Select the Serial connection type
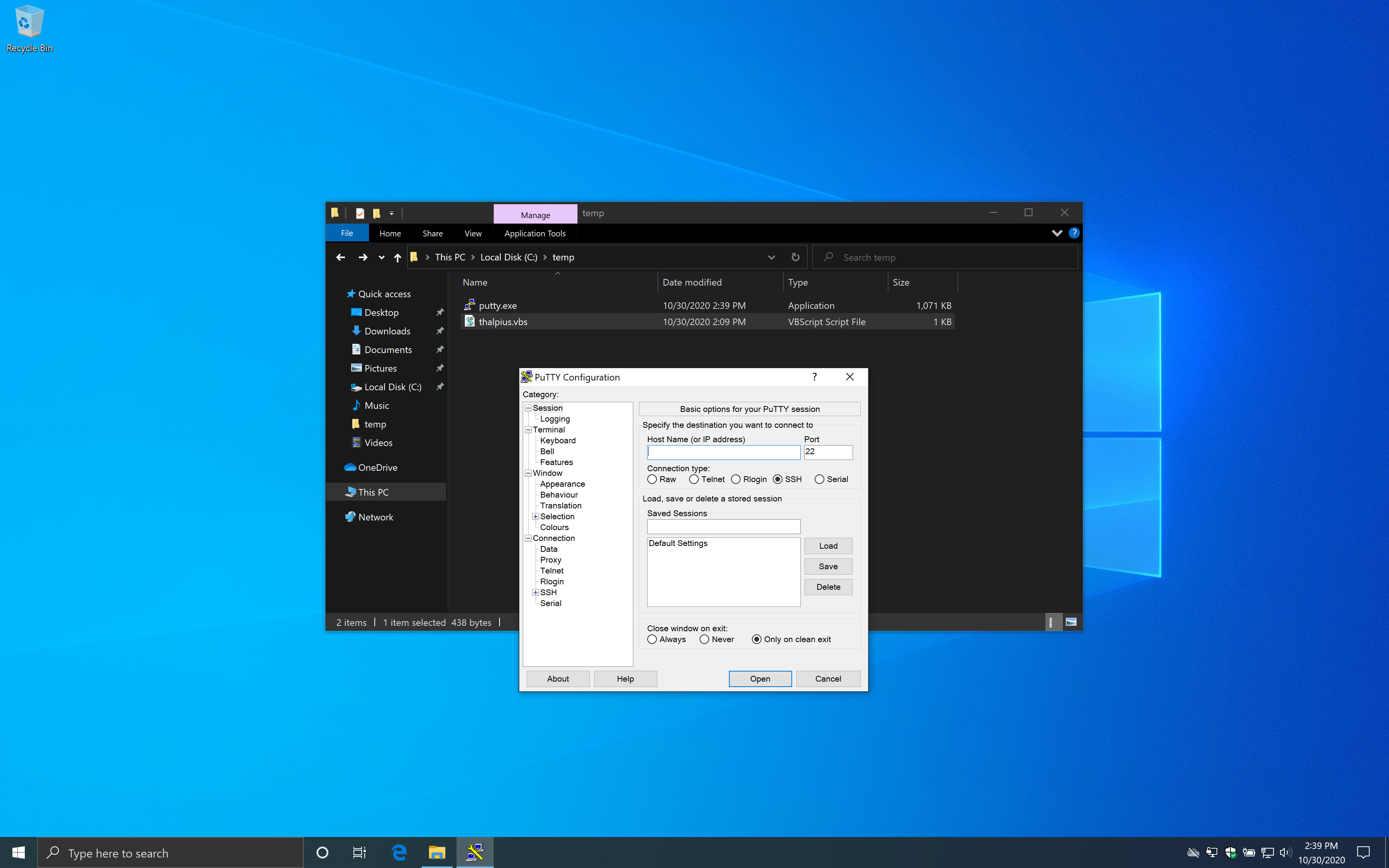Screen dimensions: 1389x868 (x=819, y=479)
